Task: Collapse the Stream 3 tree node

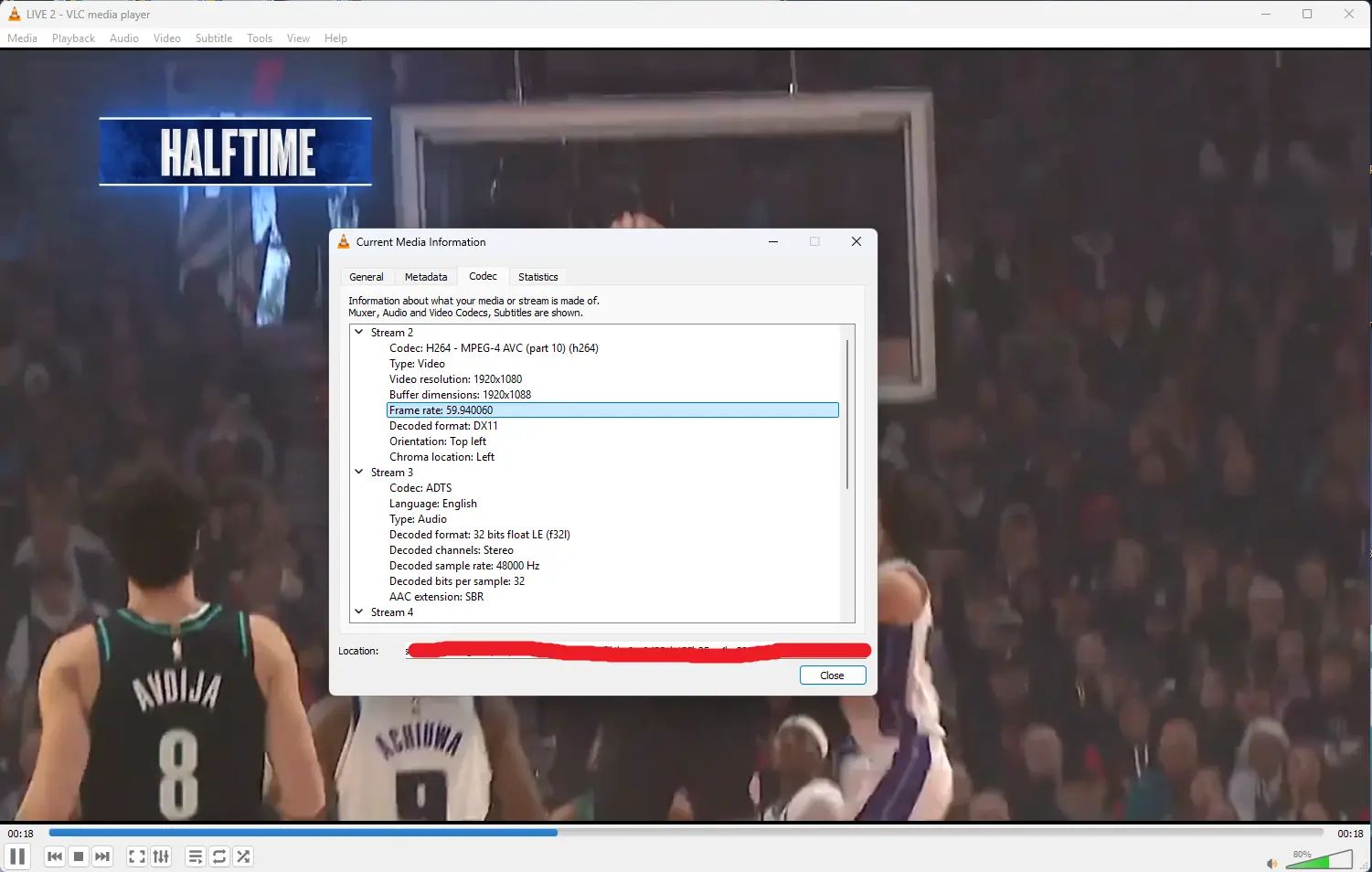Action: [359, 472]
